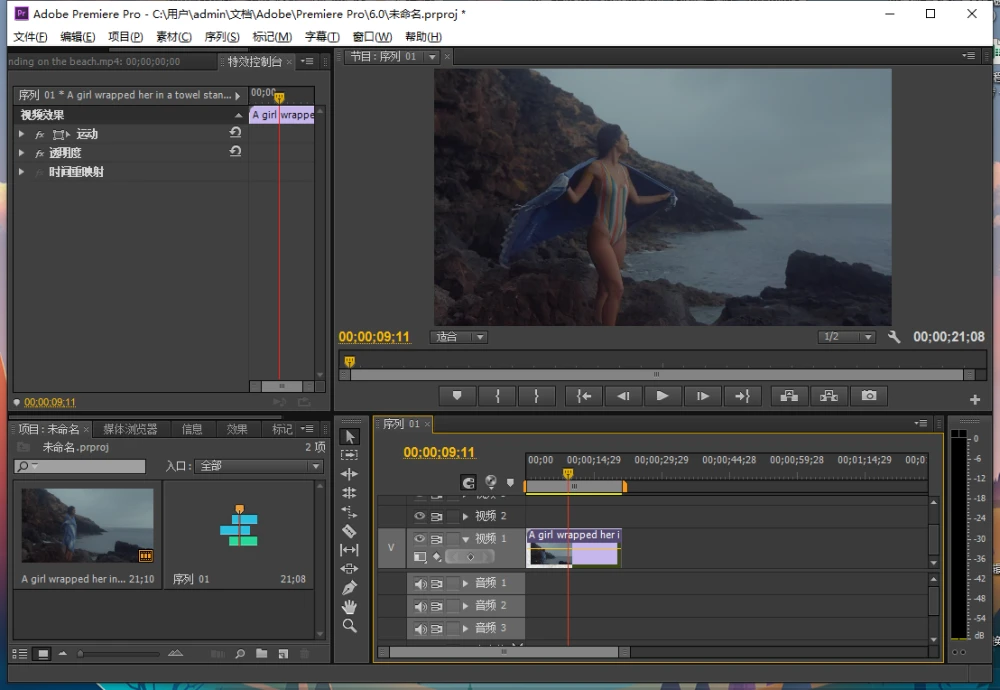Select the Pen tool
The height and width of the screenshot is (690, 1000).
[349, 588]
